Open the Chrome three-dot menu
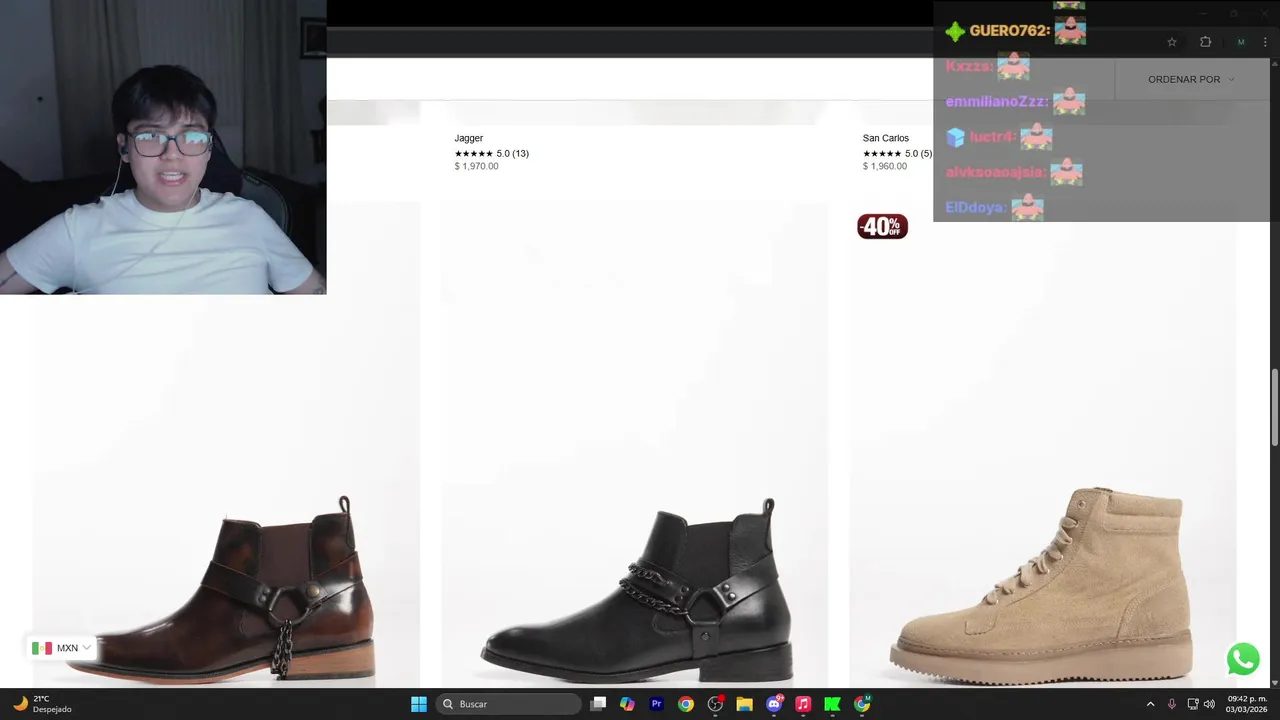 1265,42
